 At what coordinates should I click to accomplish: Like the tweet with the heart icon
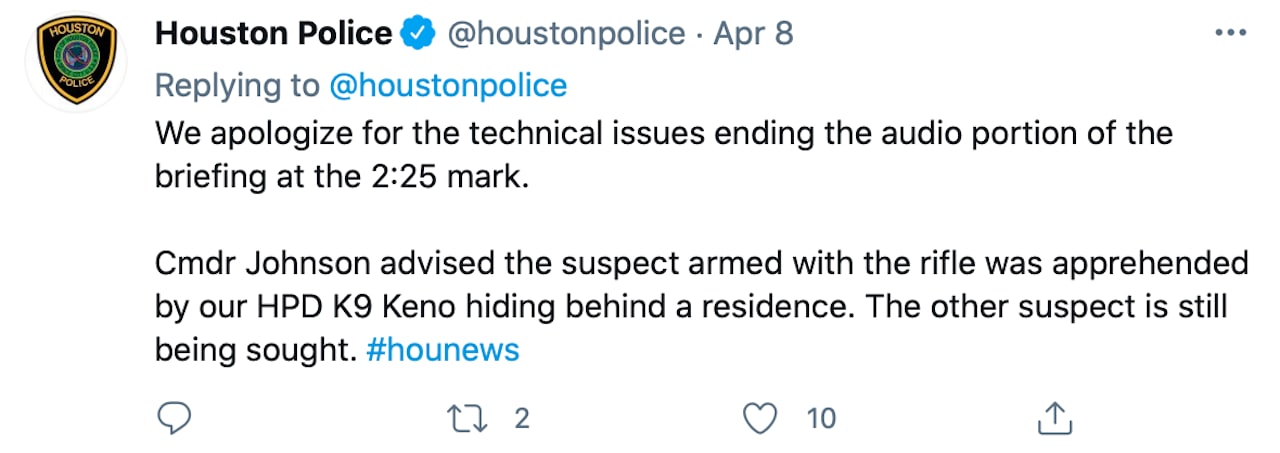click(762, 418)
